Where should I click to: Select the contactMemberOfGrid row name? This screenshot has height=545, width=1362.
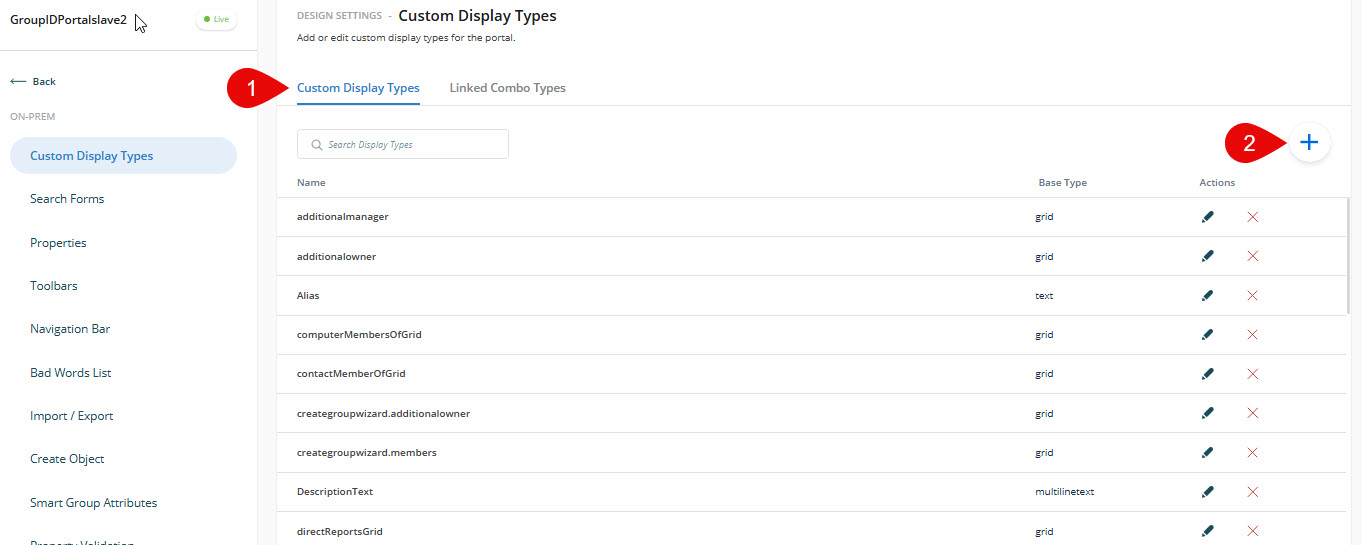(351, 374)
